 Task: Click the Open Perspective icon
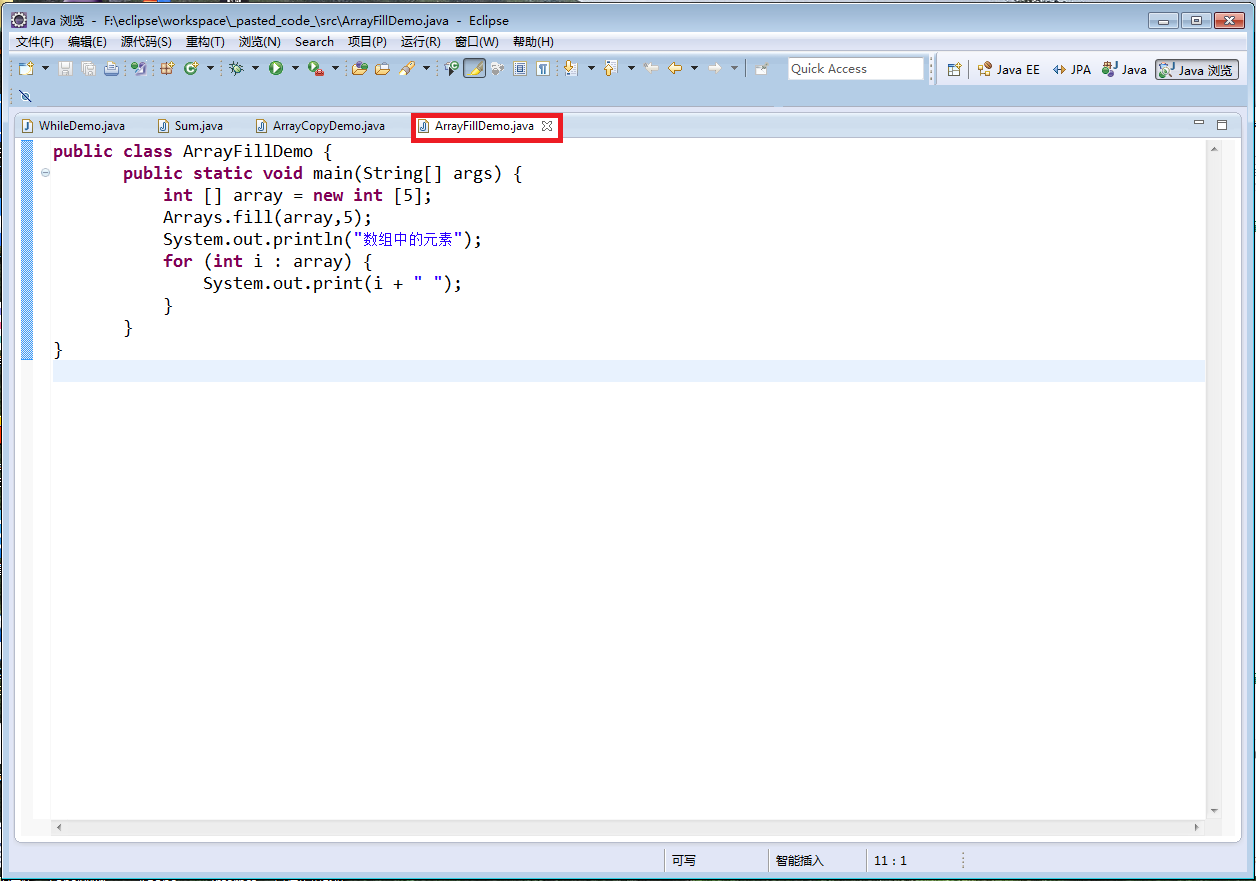point(954,69)
